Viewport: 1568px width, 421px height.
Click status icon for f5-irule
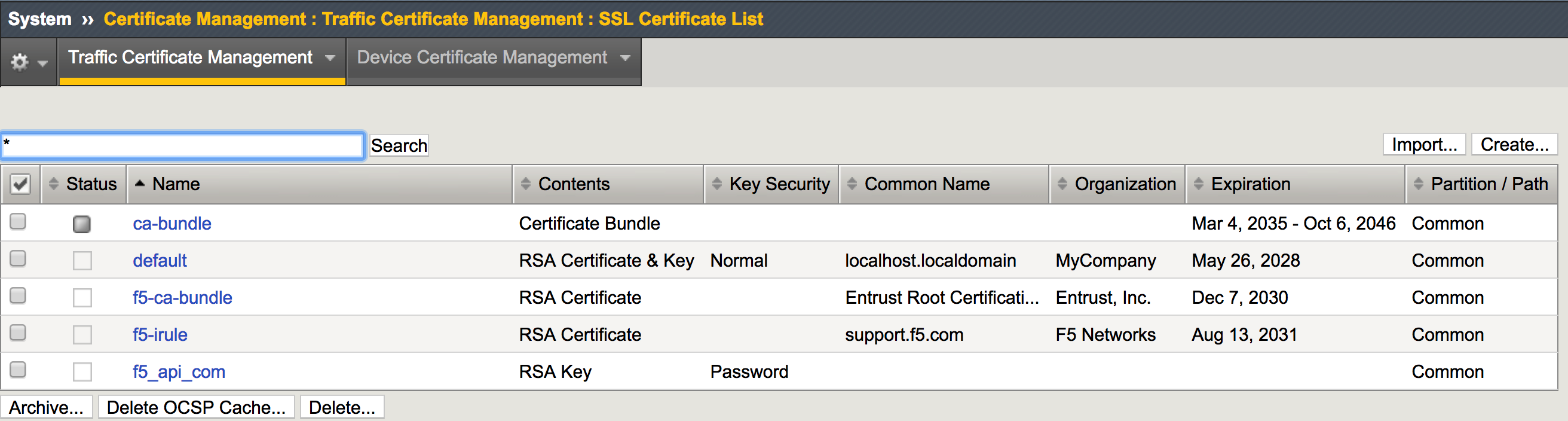(82, 335)
